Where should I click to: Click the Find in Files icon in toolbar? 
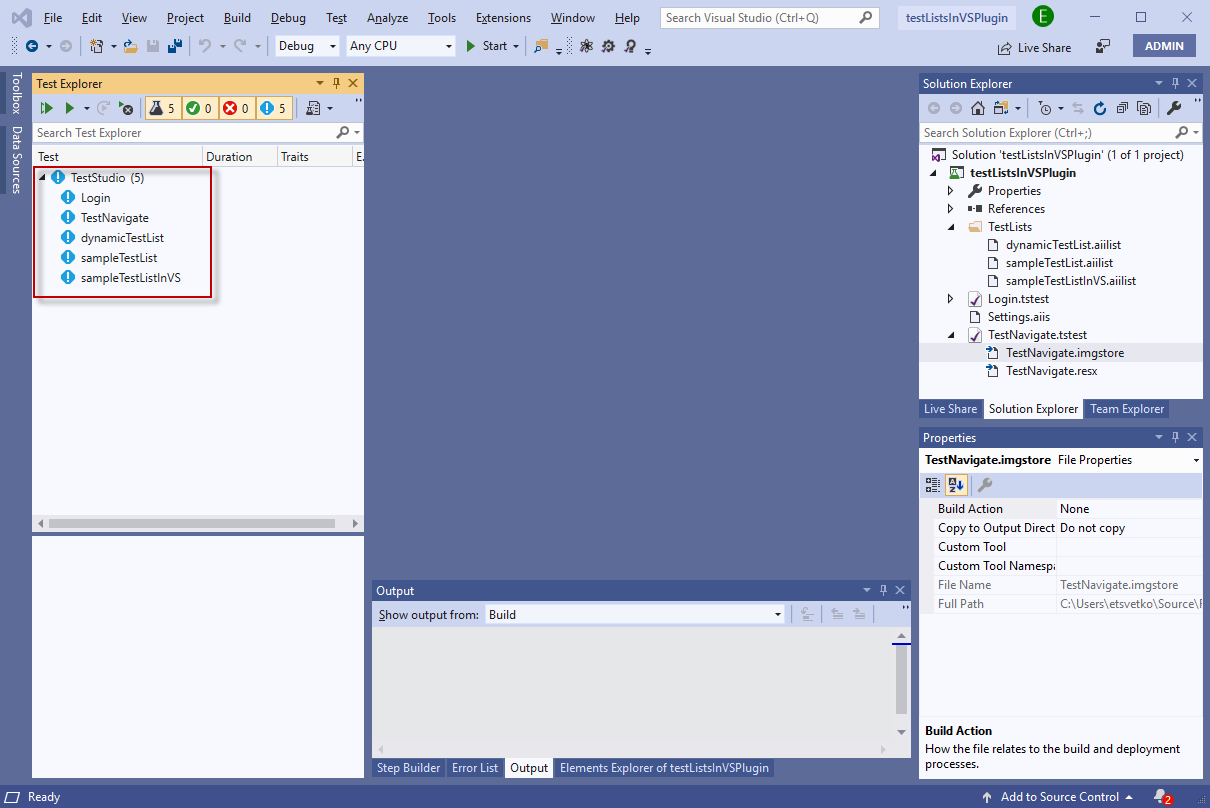[541, 46]
